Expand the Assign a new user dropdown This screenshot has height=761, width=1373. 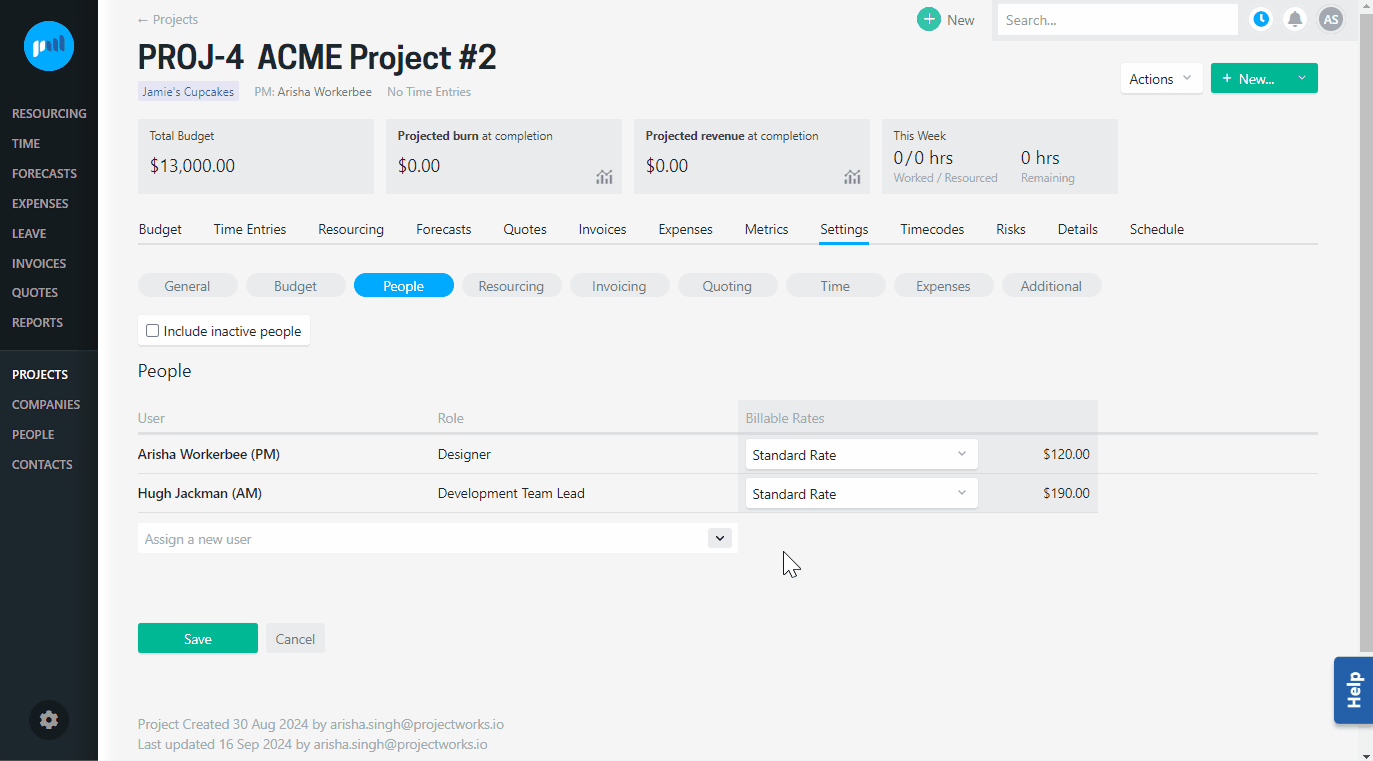coord(719,538)
